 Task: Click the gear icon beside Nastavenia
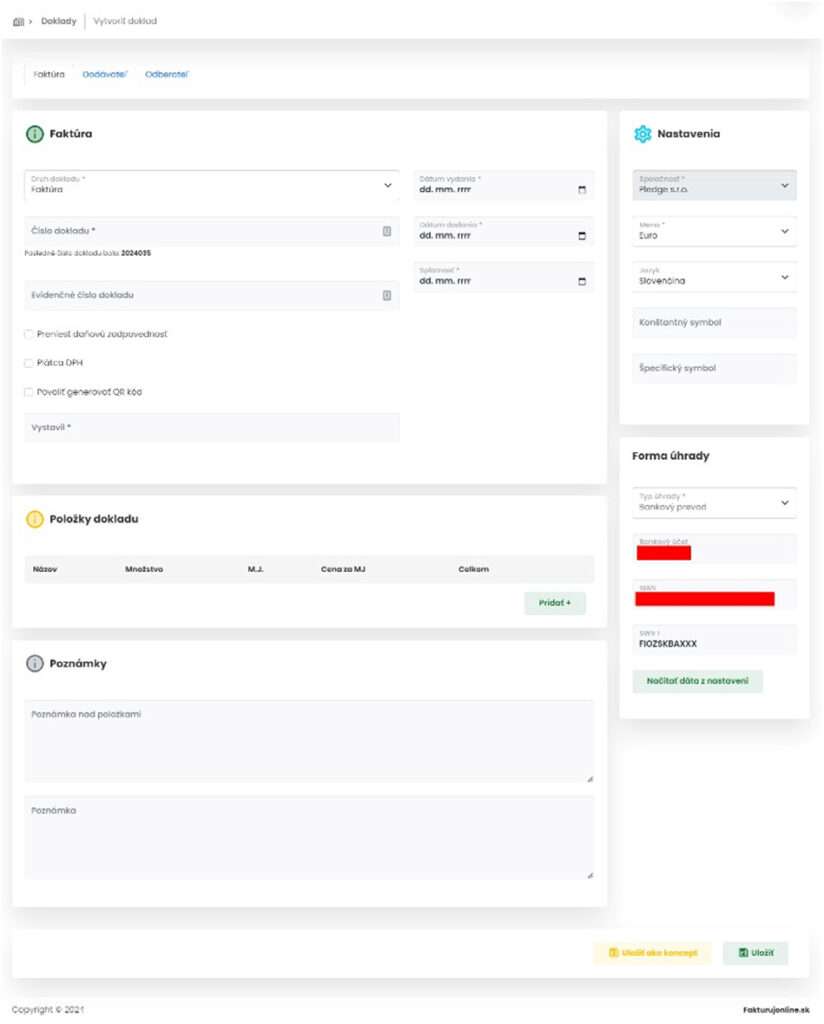(642, 134)
